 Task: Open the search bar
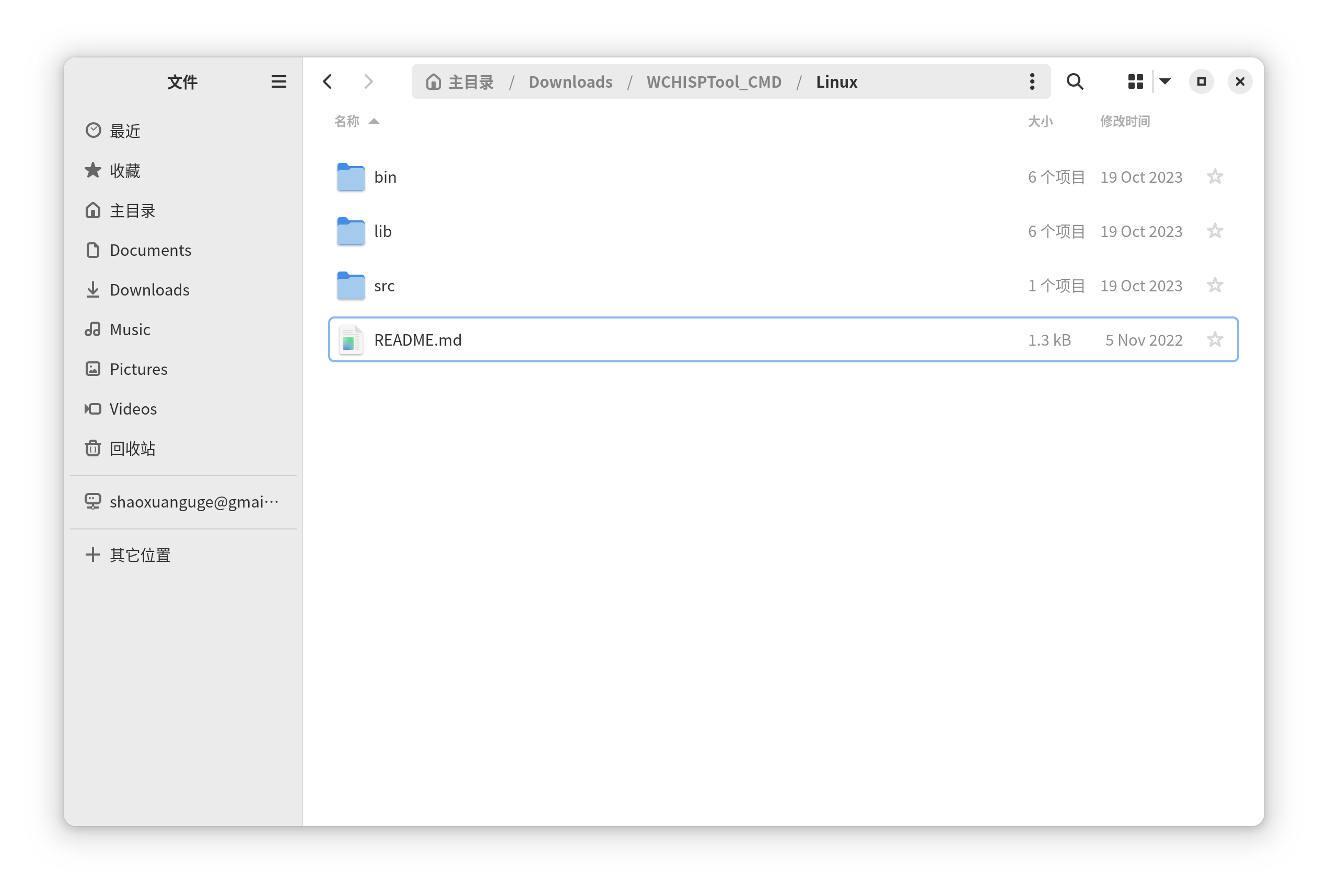pyautogui.click(x=1074, y=81)
